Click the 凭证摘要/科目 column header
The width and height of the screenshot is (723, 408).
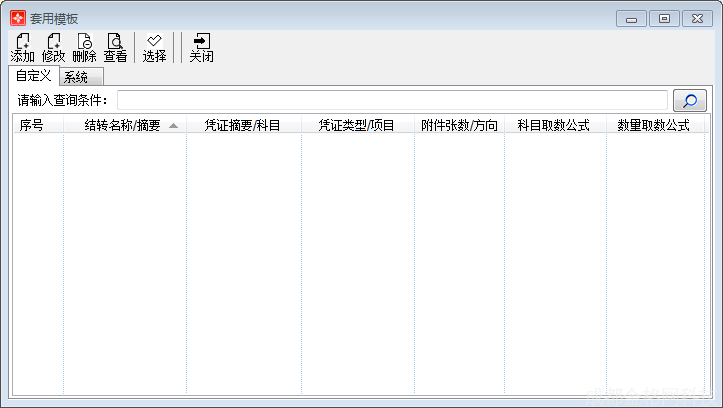coord(243,125)
